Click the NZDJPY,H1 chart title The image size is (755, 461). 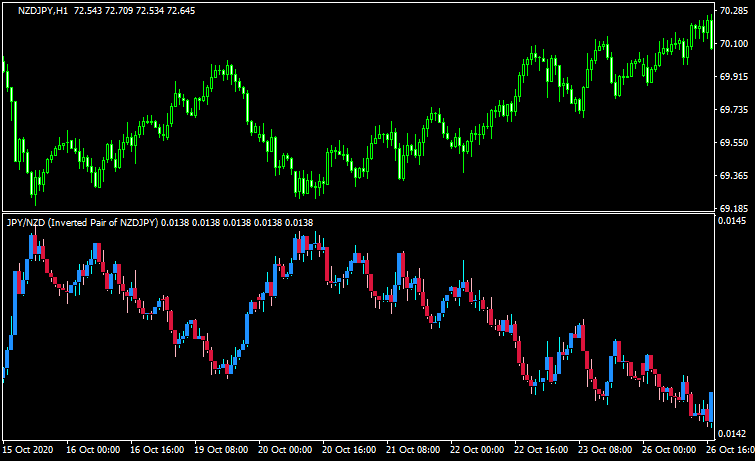(43, 10)
